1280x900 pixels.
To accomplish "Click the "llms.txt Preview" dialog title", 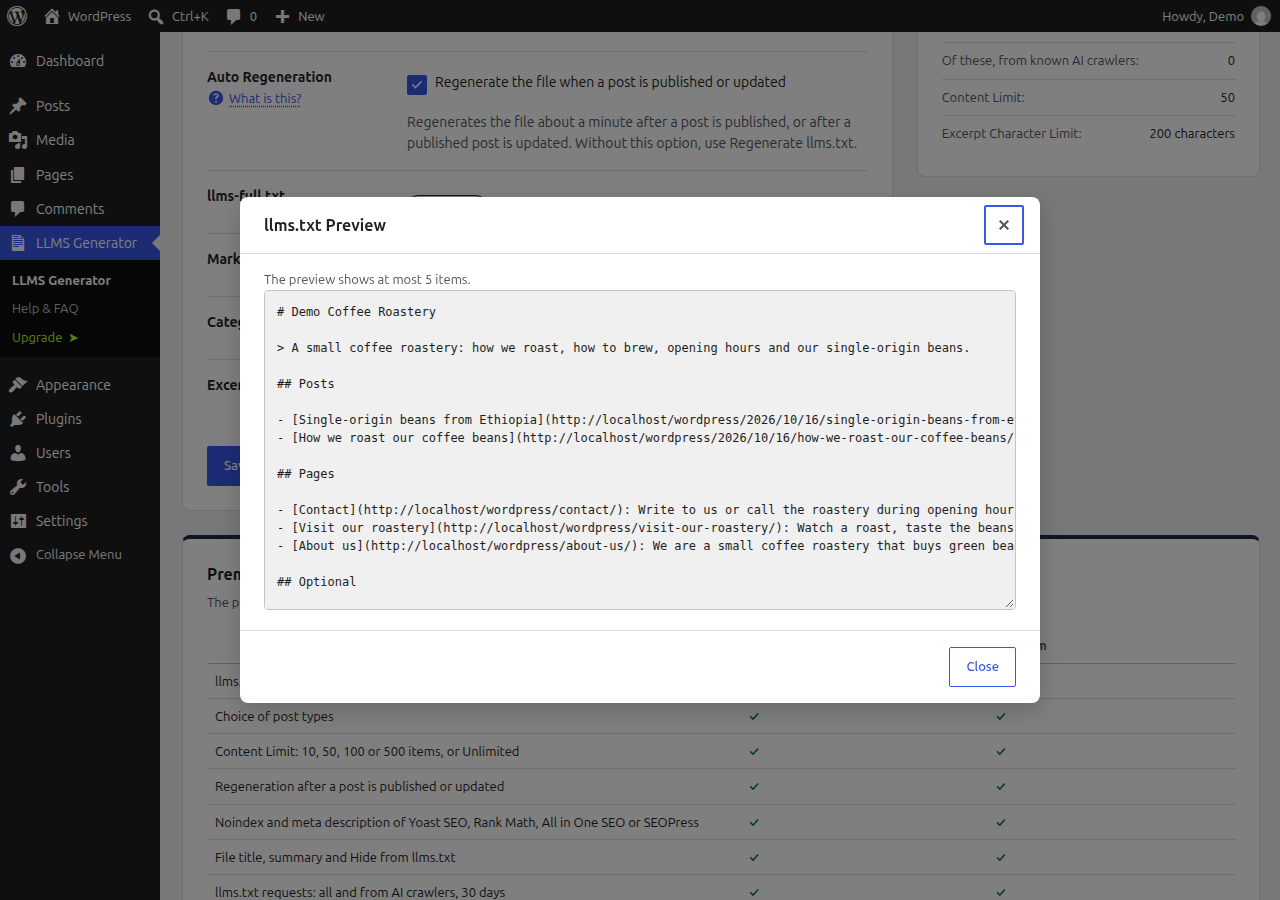I will (x=325, y=225).
